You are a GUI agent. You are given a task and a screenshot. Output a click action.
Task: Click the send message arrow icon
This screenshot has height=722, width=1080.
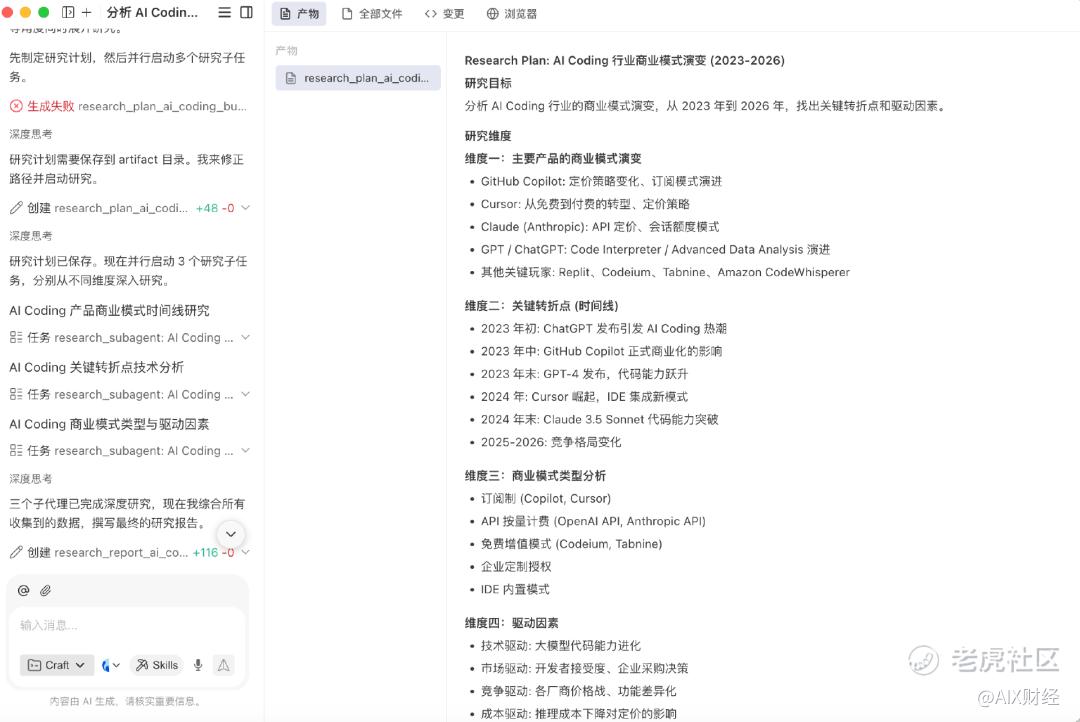(x=224, y=665)
